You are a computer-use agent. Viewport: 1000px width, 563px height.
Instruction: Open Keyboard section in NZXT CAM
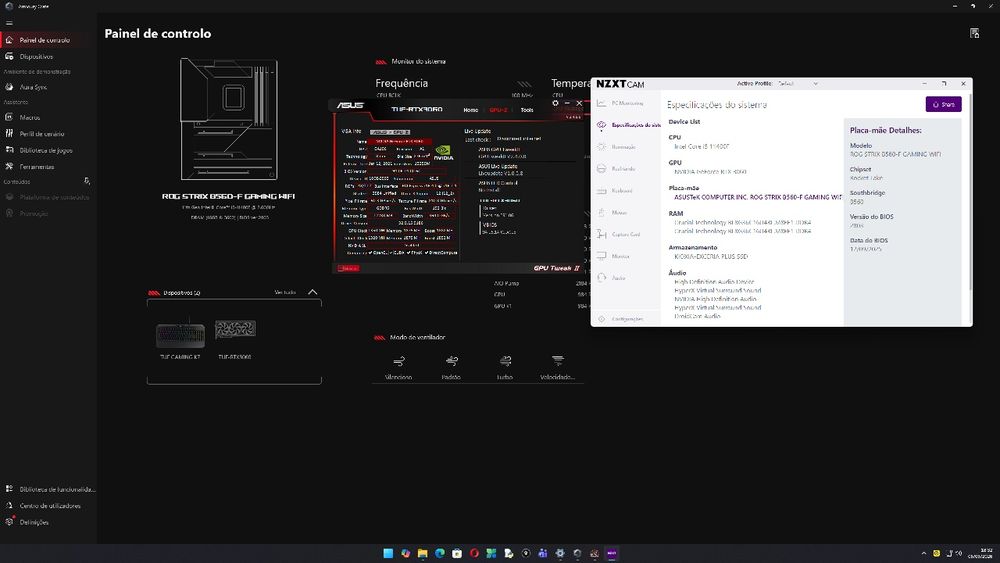click(627, 191)
